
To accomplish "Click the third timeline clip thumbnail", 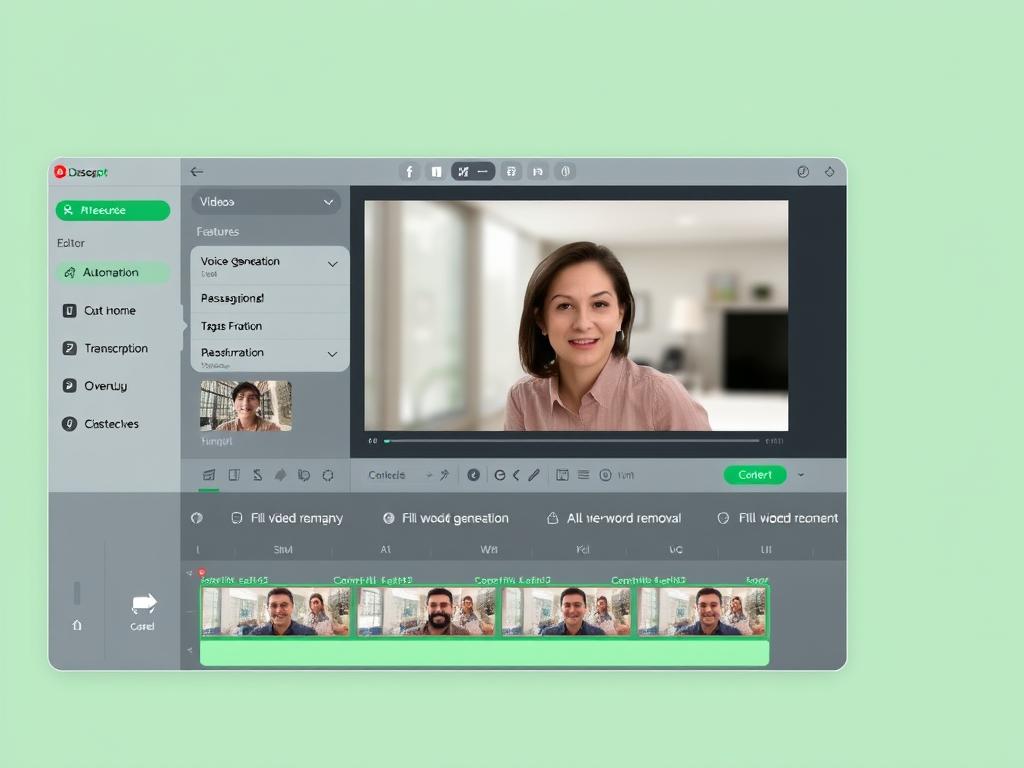I will tap(567, 612).
